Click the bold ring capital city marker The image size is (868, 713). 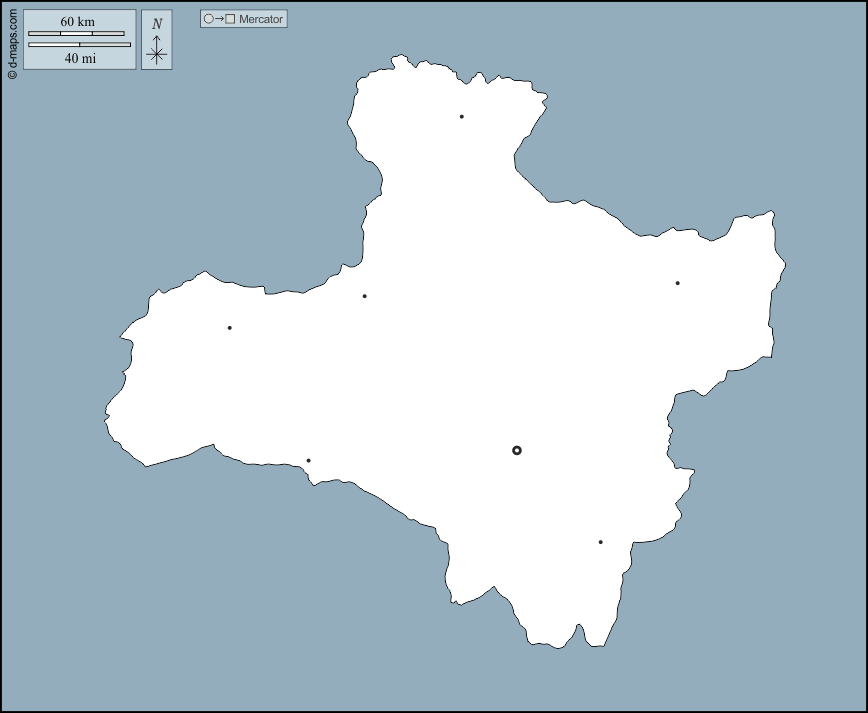click(x=517, y=450)
